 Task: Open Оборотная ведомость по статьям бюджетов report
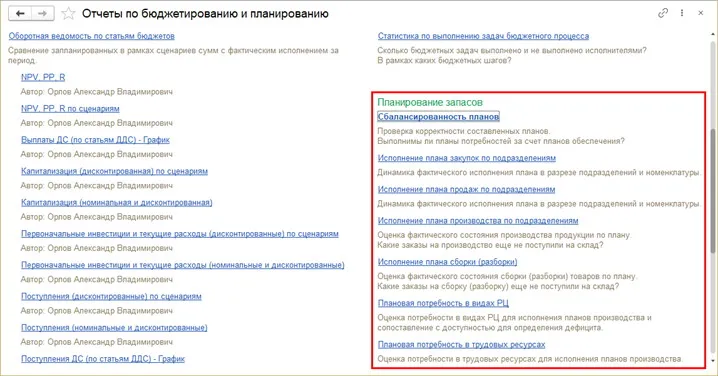coord(92,36)
